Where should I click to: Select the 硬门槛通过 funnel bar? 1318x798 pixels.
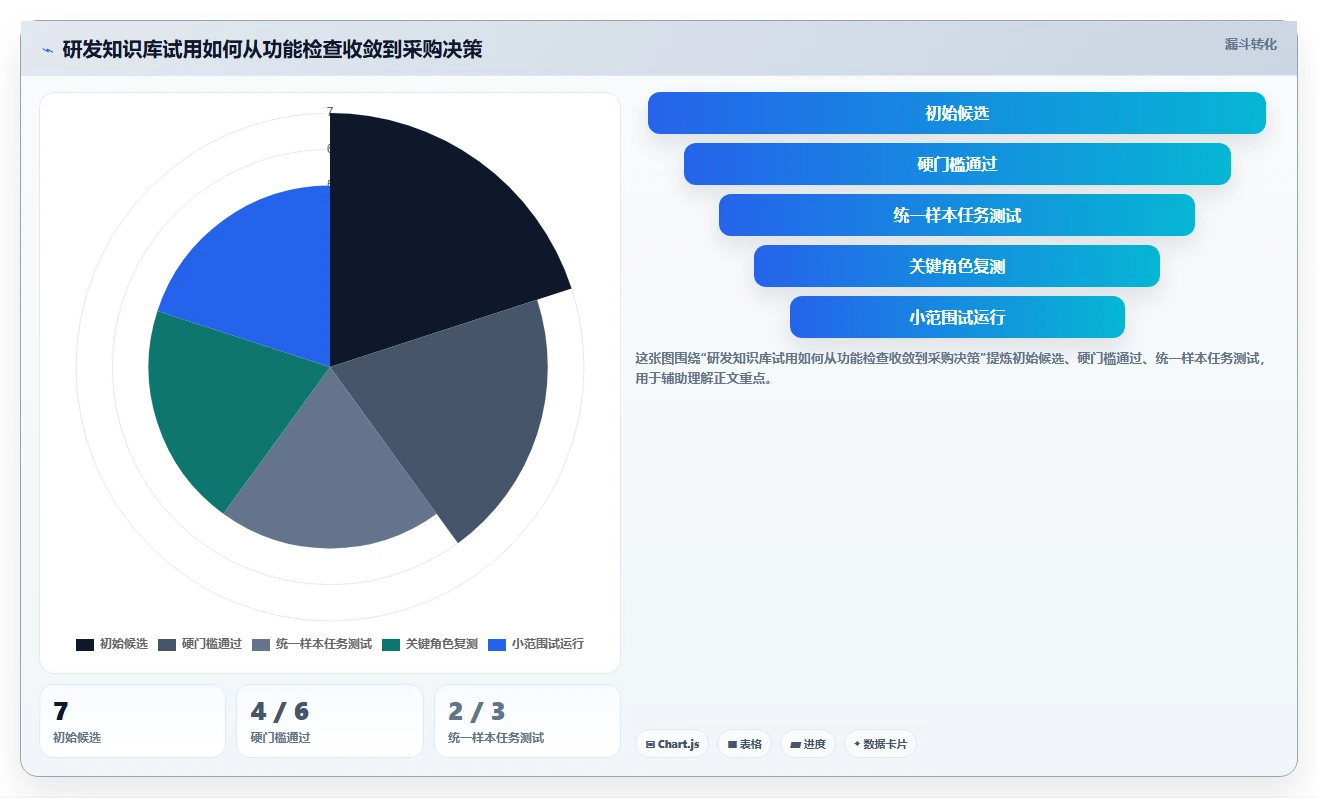coord(956,164)
